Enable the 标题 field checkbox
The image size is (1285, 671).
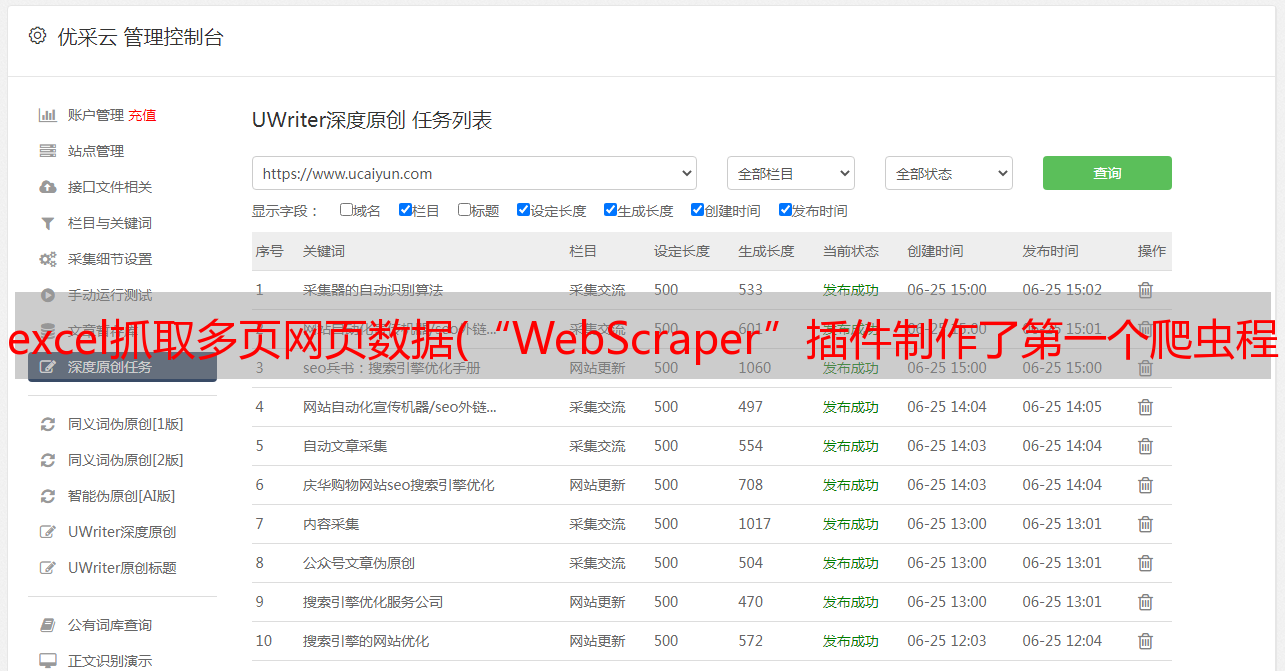[464, 210]
